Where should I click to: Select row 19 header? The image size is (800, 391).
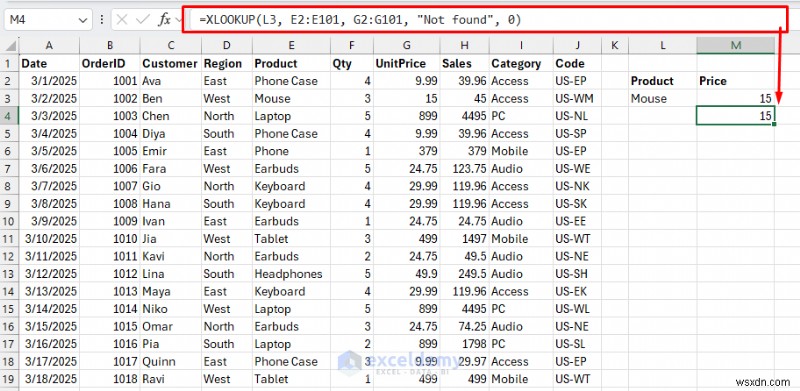point(10,379)
